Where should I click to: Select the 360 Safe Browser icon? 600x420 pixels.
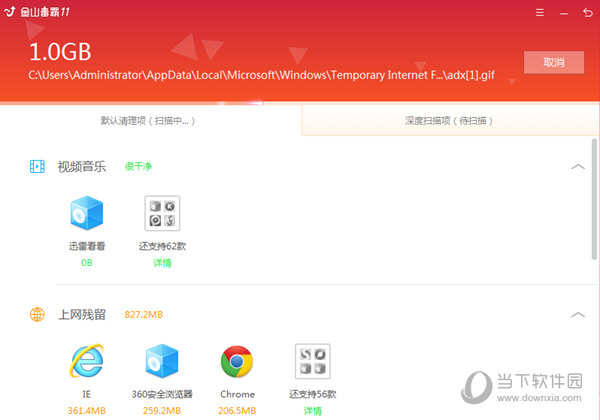click(x=162, y=361)
